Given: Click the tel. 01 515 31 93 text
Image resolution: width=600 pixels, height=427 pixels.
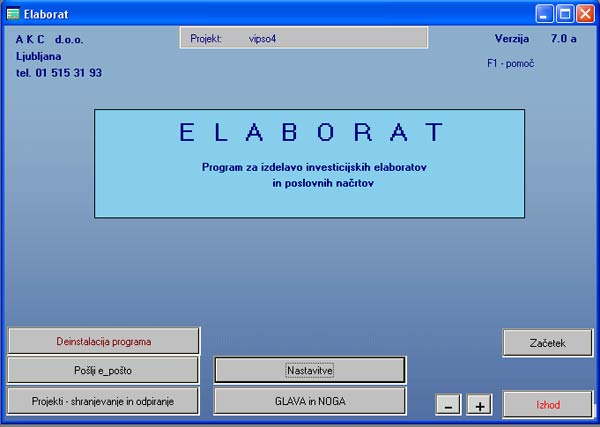Looking at the screenshot, I should [59, 73].
